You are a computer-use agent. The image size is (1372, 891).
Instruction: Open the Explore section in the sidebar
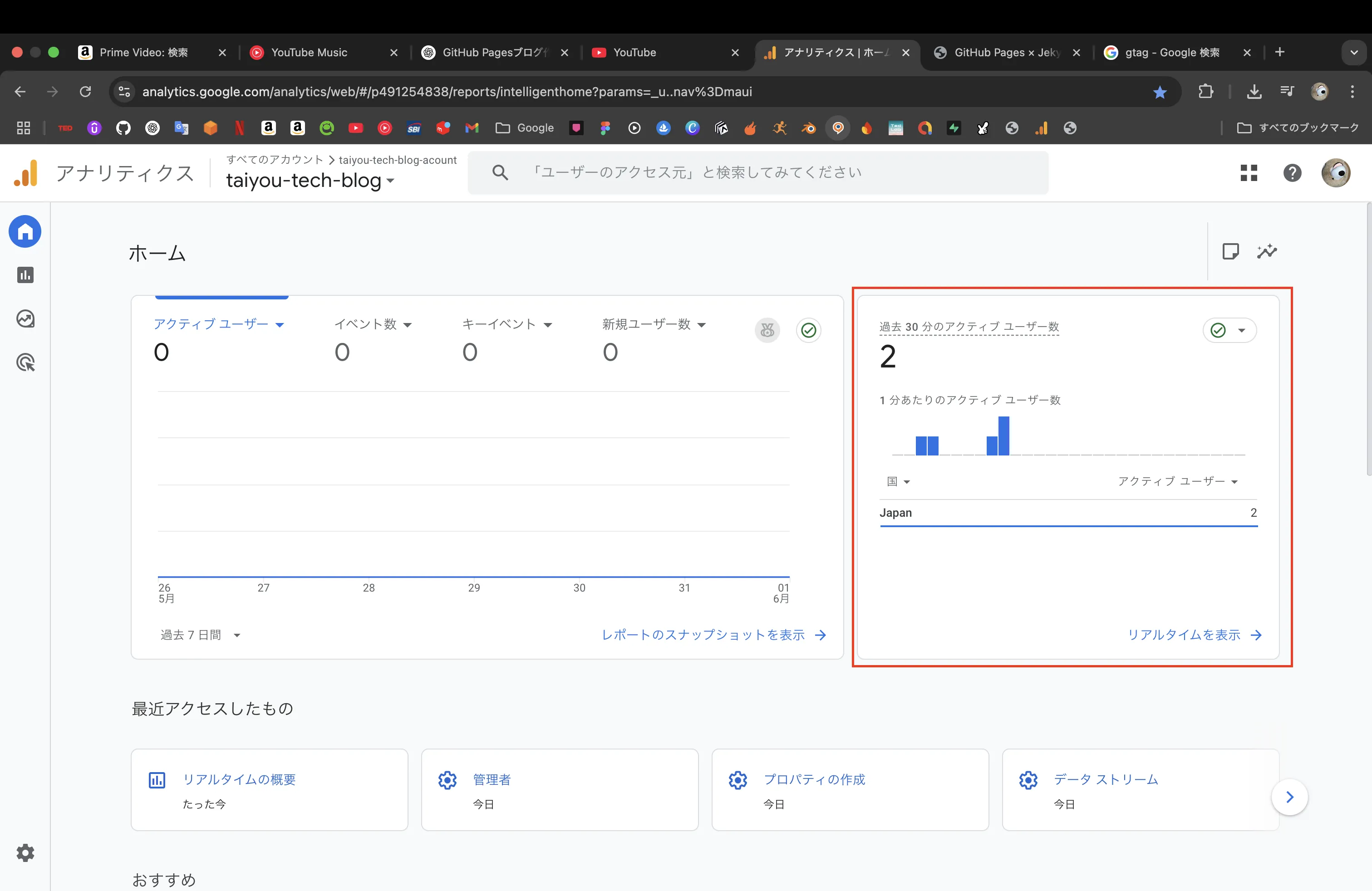coord(25,318)
